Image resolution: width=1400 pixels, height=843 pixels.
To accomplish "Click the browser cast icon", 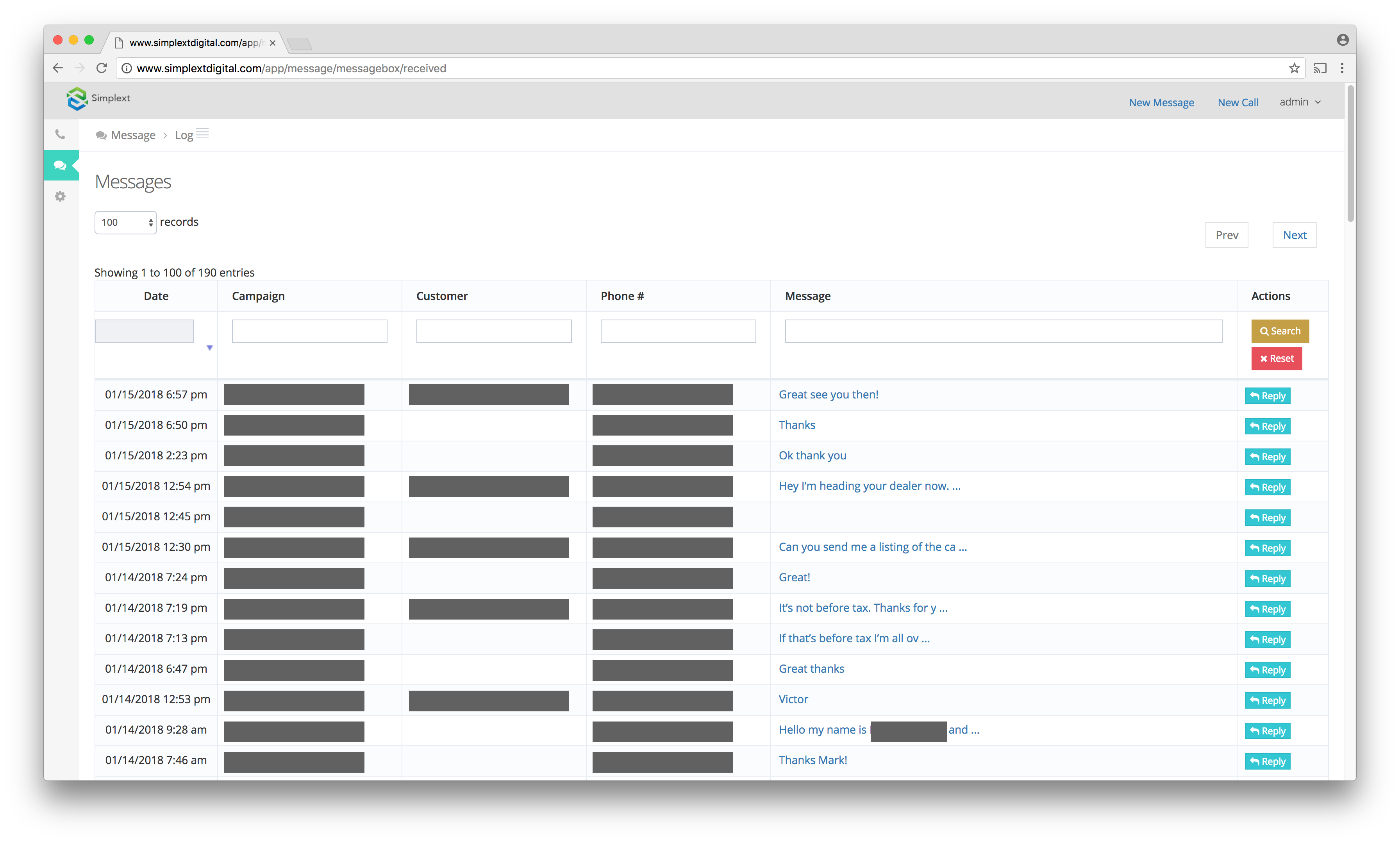I will 1320,68.
